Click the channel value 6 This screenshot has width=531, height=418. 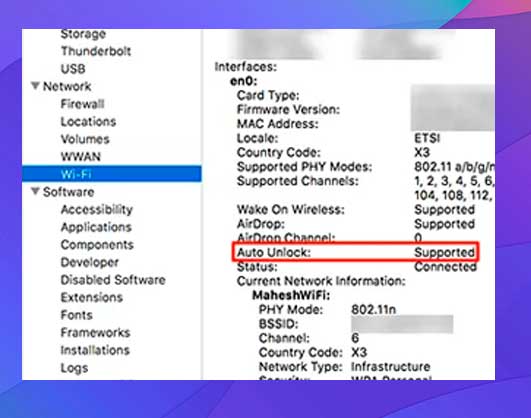tap(355, 338)
